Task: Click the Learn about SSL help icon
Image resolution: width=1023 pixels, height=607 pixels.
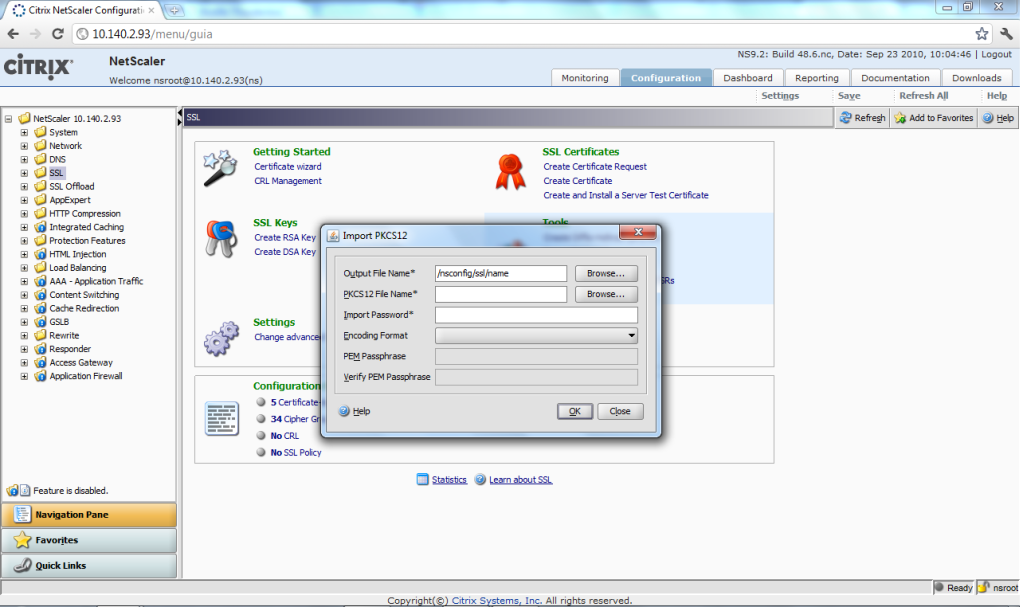Action: pyautogui.click(x=480, y=480)
